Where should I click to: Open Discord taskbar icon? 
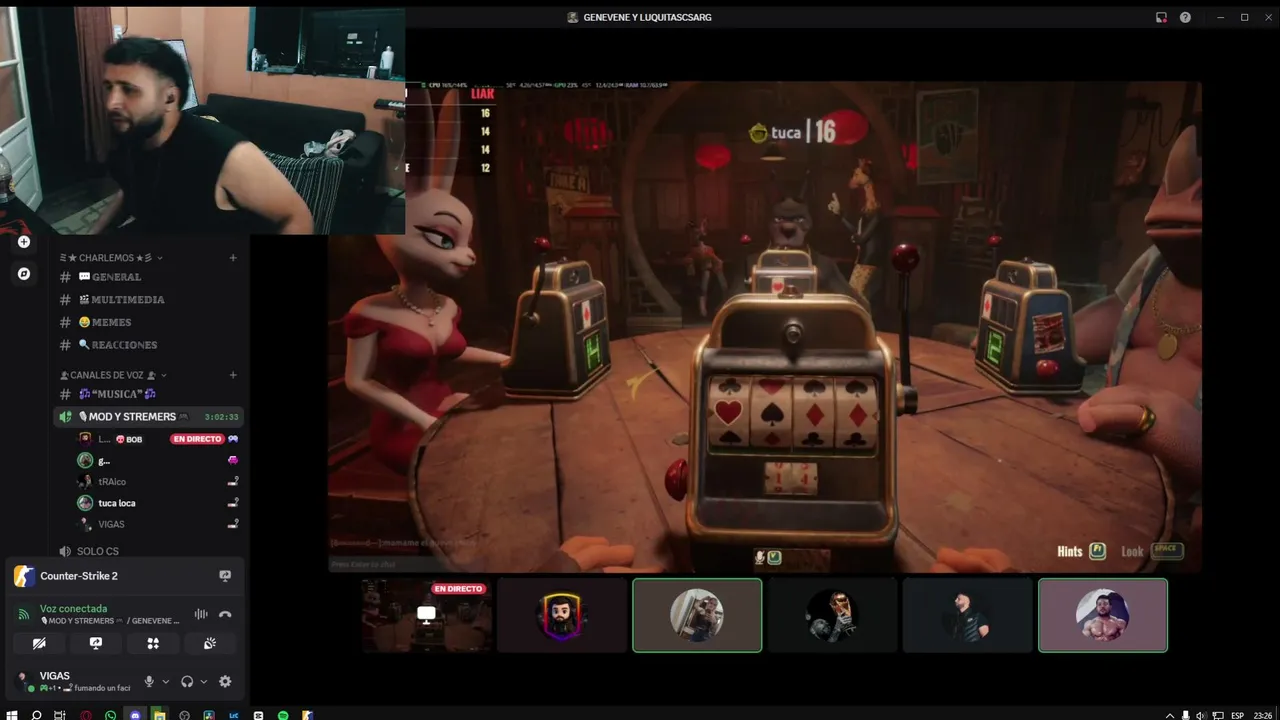click(x=135, y=715)
